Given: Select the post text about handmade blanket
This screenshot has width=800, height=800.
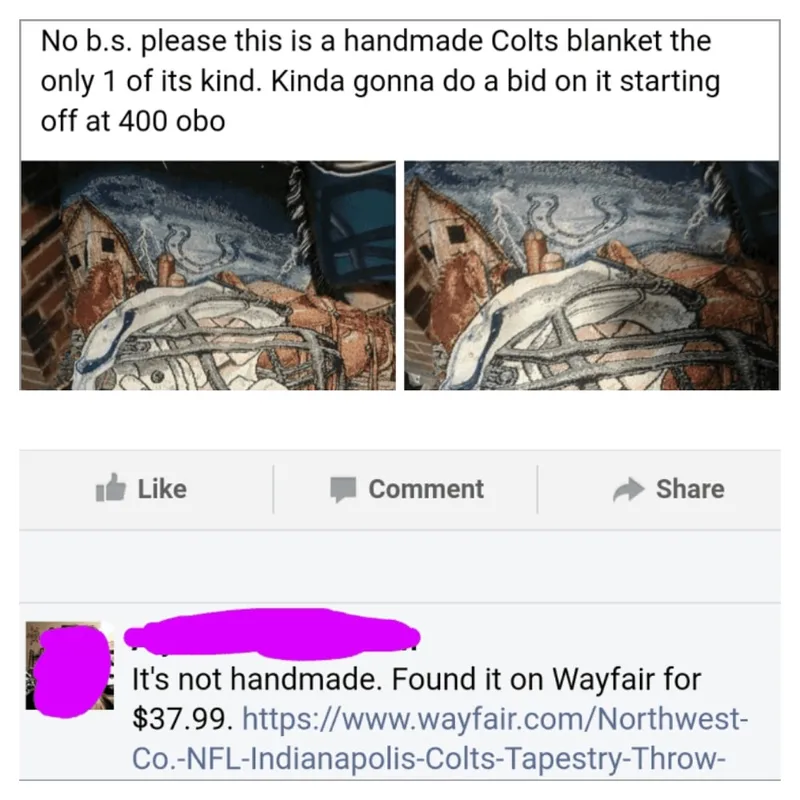Looking at the screenshot, I should coord(380,81).
